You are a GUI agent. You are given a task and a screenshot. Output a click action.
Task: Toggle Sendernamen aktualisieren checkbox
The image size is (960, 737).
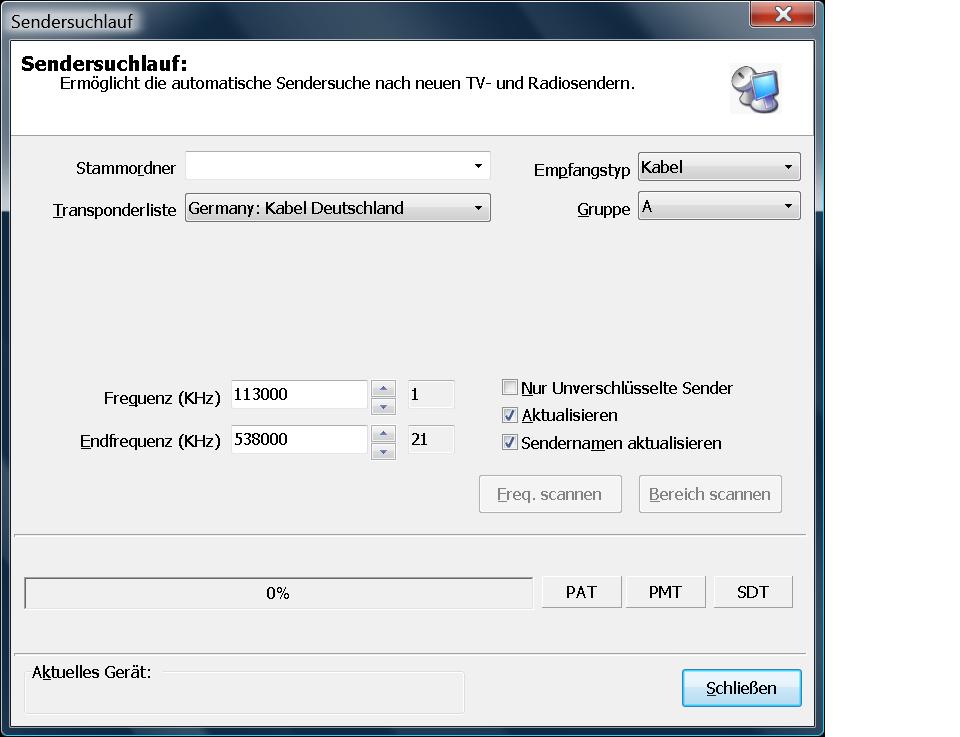[510, 442]
